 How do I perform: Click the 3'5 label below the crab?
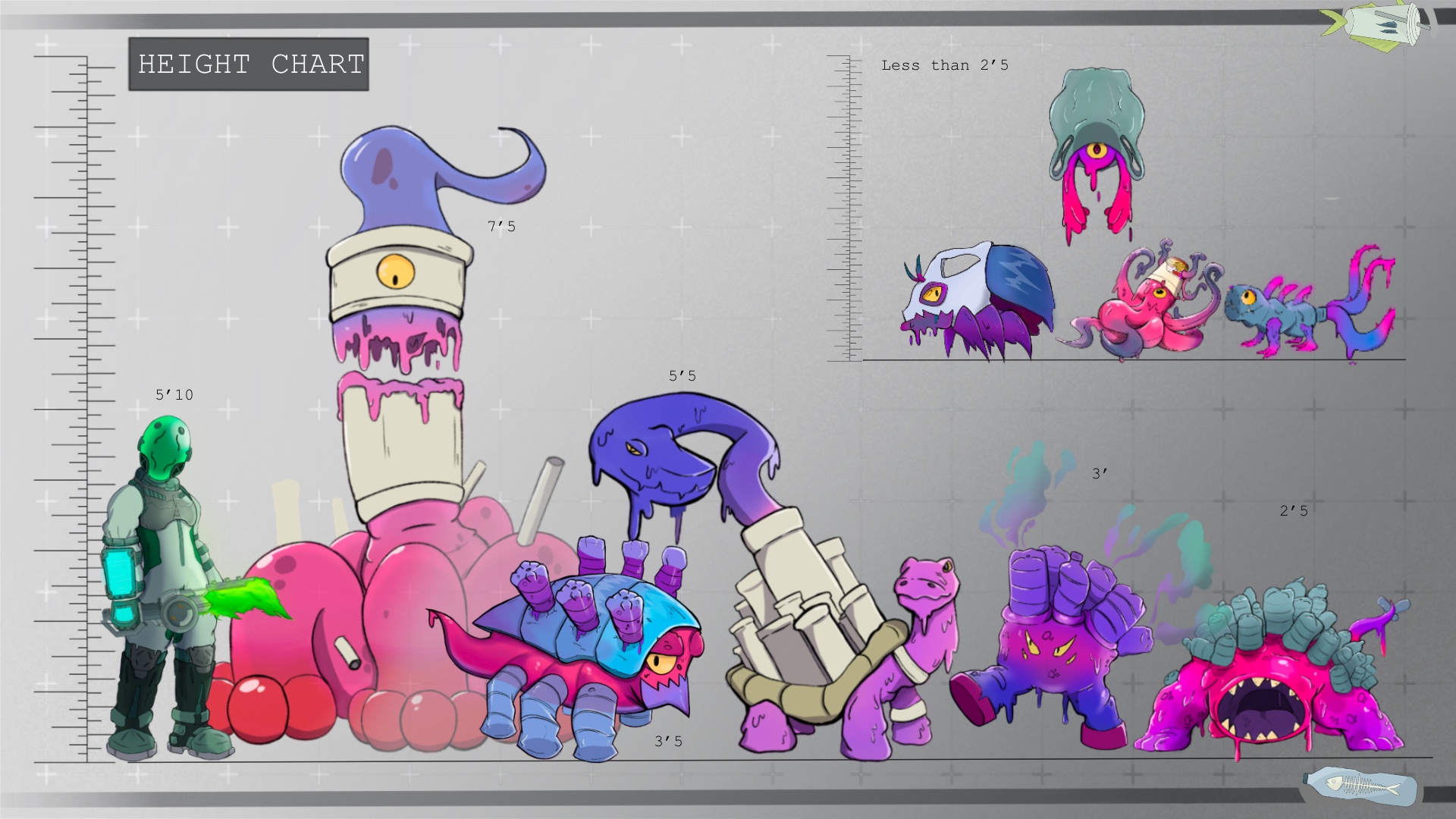click(x=668, y=742)
